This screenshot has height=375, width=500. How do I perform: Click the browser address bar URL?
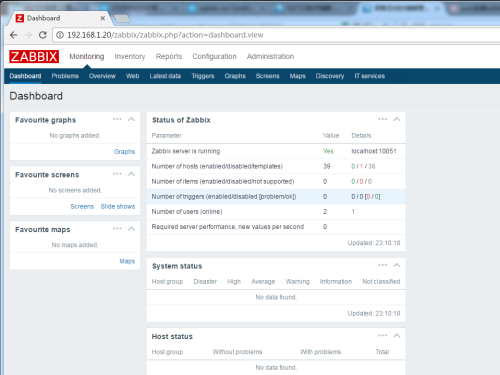coord(165,35)
